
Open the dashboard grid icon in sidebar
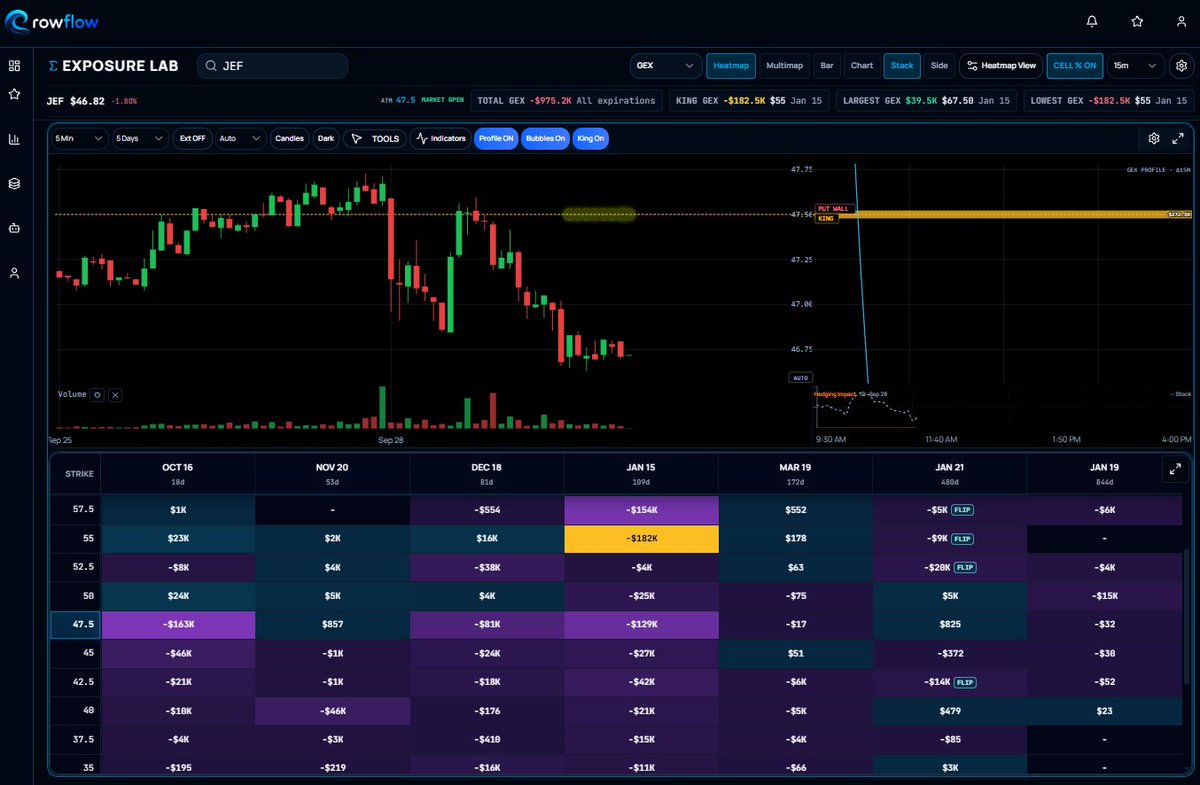coord(14,66)
